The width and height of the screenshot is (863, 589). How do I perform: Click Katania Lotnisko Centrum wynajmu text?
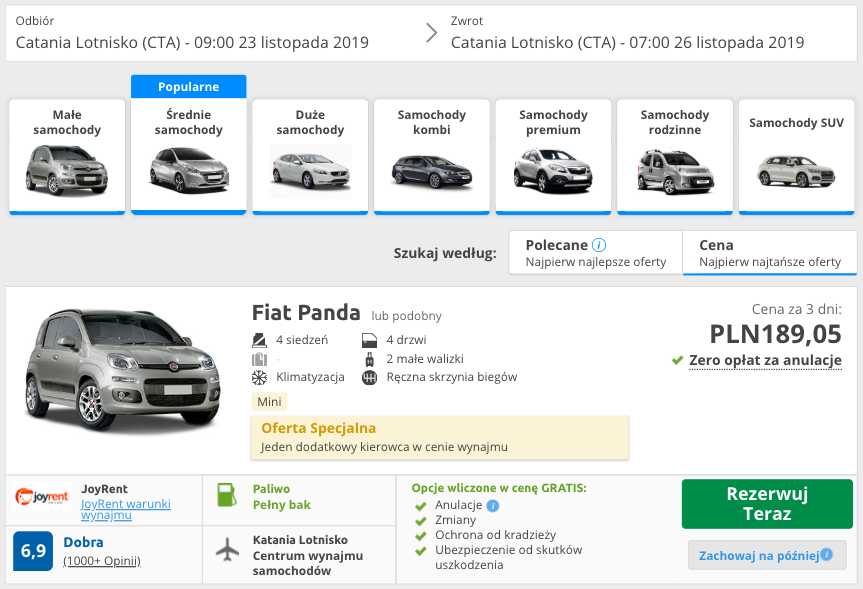pos(308,555)
